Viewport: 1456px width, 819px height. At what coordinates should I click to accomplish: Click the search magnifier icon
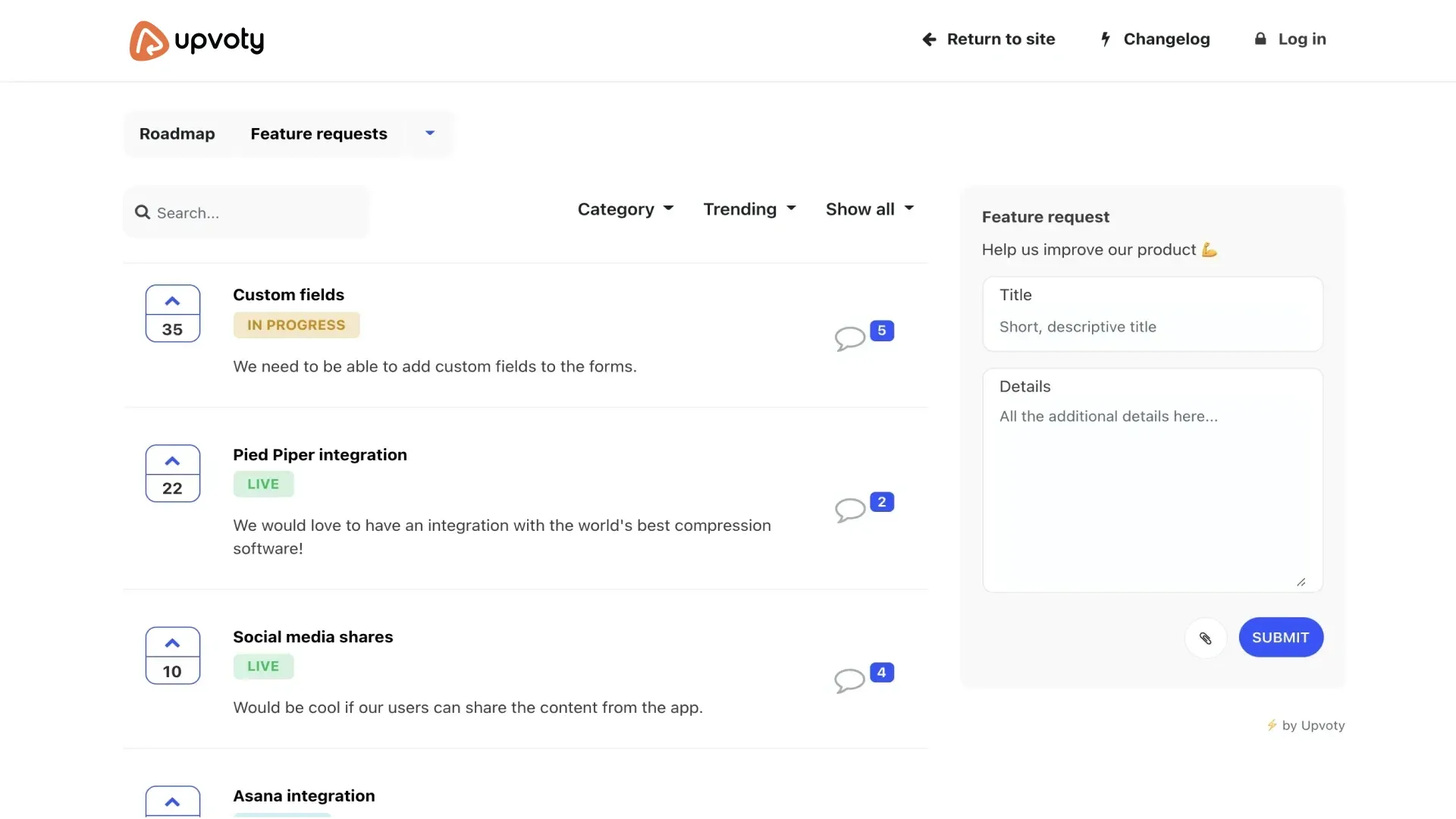click(142, 212)
